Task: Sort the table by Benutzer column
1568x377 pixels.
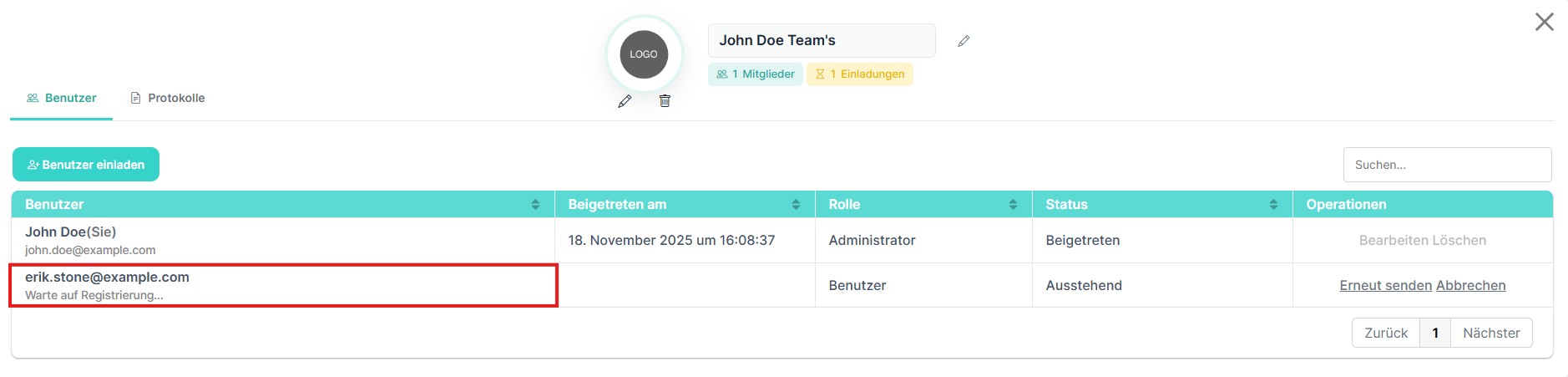Action: (x=535, y=205)
